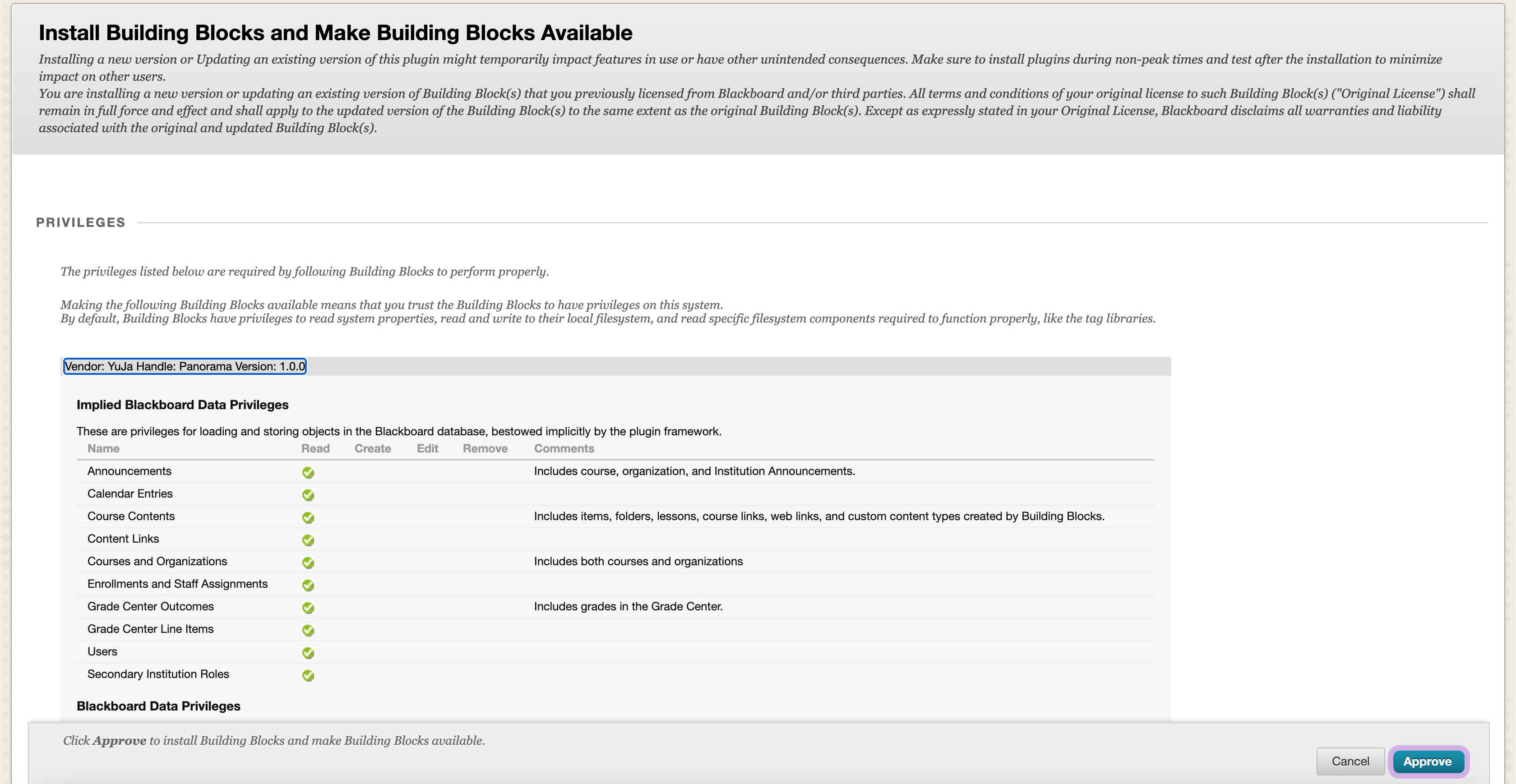Click Enrollments and Staff Assignments checkmark
Viewport: 1516px width, 784px height.
click(x=308, y=585)
